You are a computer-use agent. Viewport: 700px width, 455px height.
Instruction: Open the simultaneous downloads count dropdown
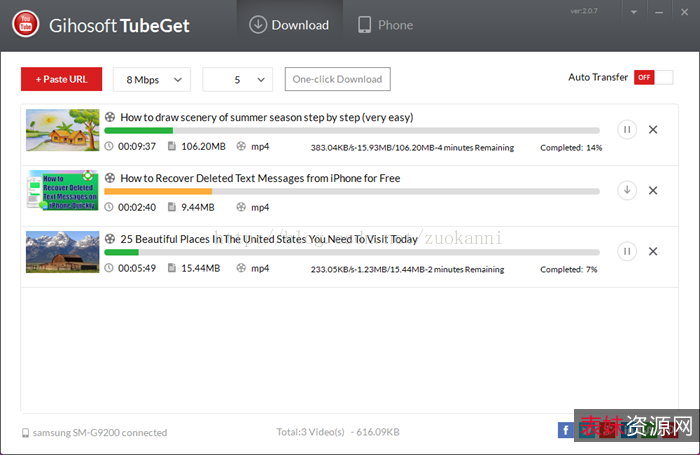click(237, 79)
